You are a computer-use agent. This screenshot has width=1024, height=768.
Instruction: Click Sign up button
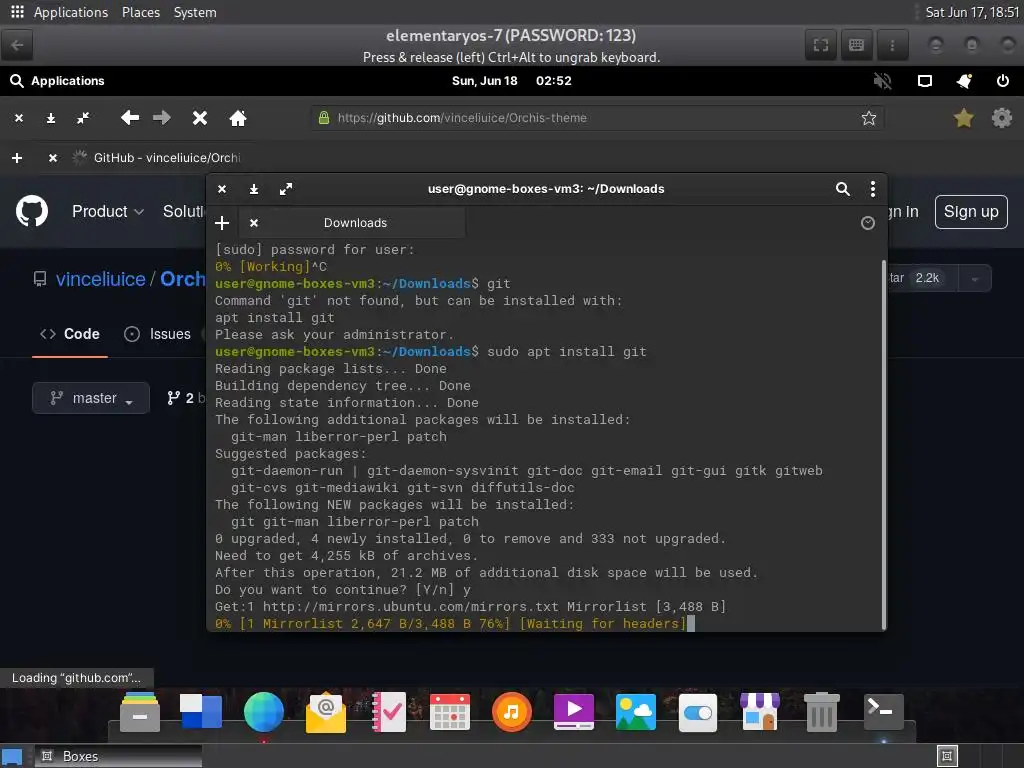pyautogui.click(x=970, y=212)
